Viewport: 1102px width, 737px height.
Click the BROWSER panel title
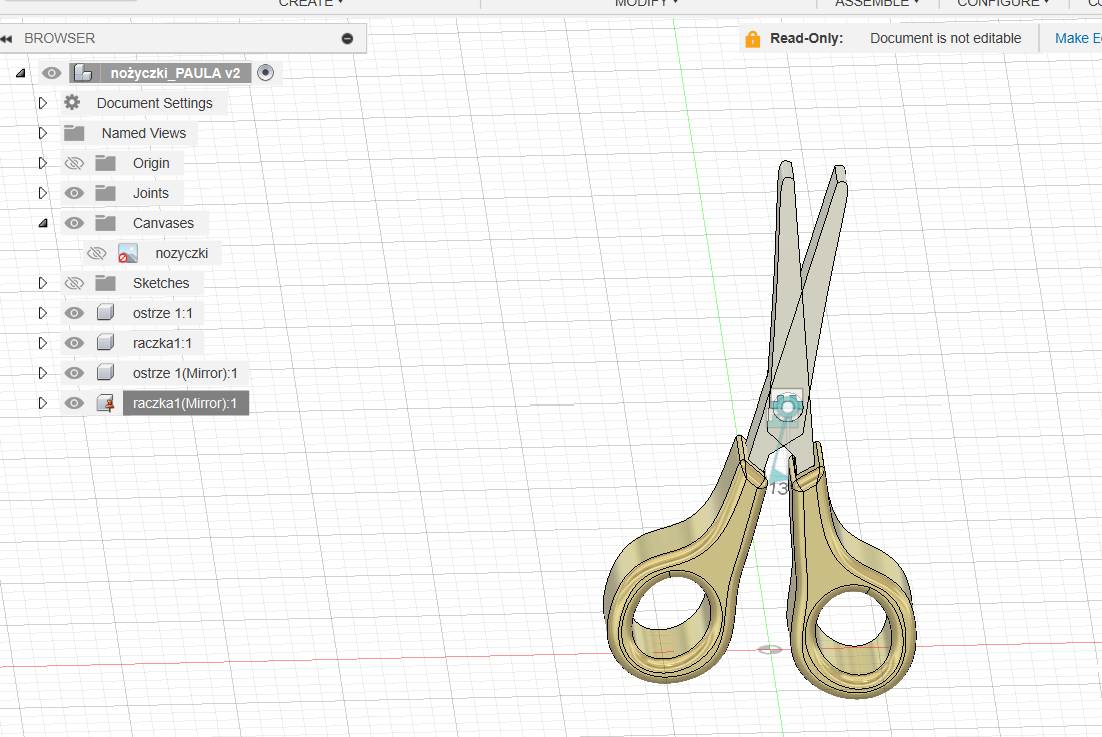point(60,39)
